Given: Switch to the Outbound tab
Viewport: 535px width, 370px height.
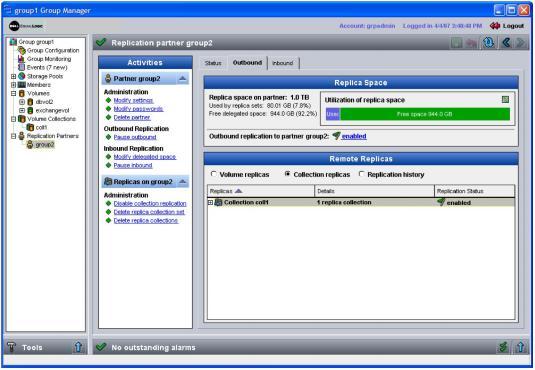Looking at the screenshot, I should 247,63.
